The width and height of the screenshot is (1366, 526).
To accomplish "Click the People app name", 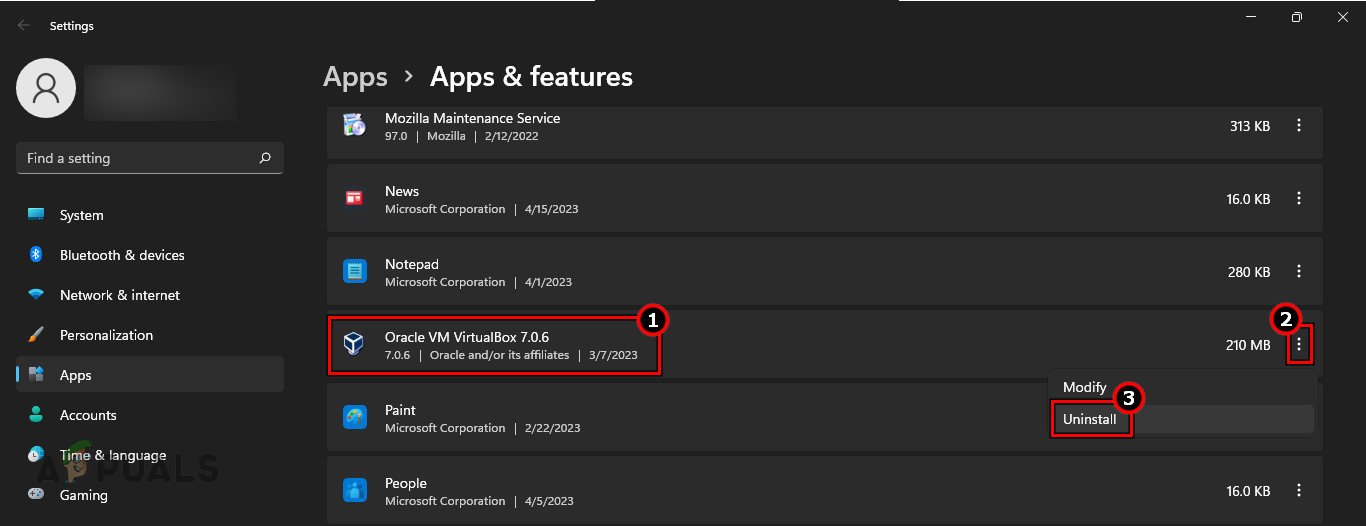I will pyautogui.click(x=406, y=483).
